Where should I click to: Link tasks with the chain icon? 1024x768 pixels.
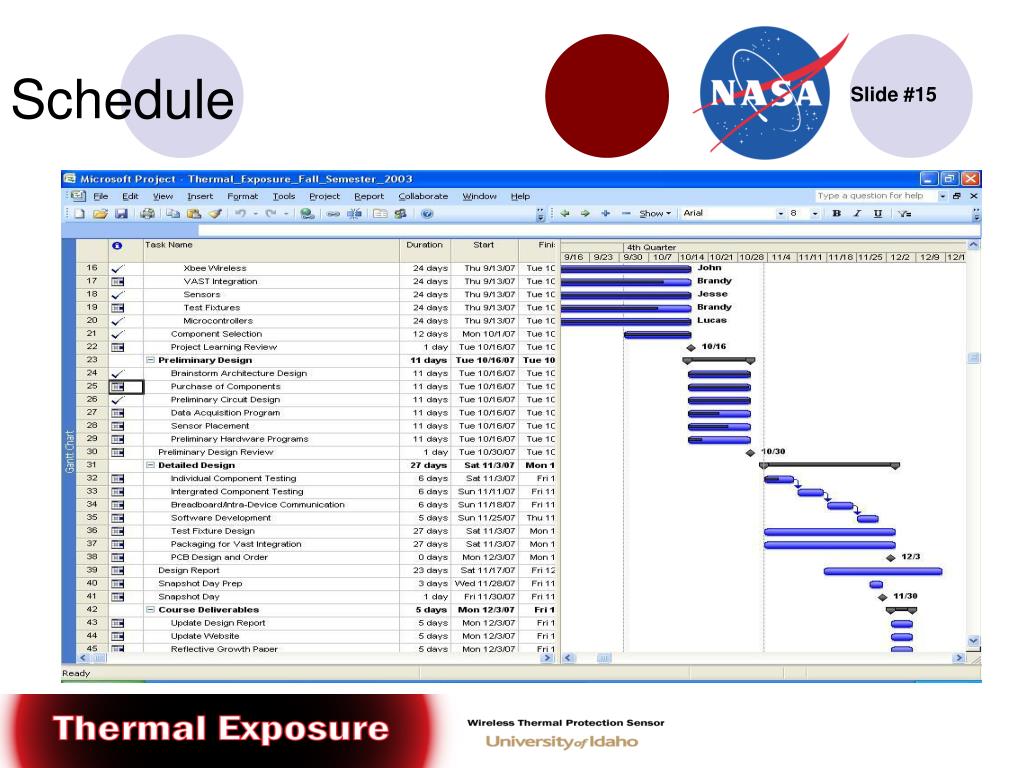tap(333, 214)
